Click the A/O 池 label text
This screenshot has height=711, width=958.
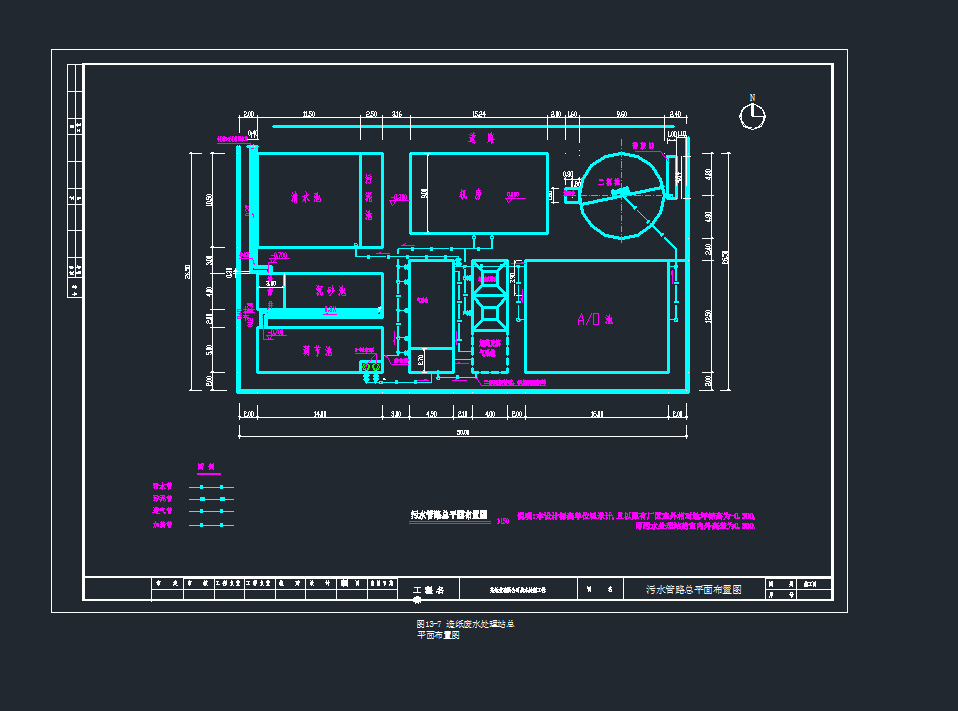594,320
